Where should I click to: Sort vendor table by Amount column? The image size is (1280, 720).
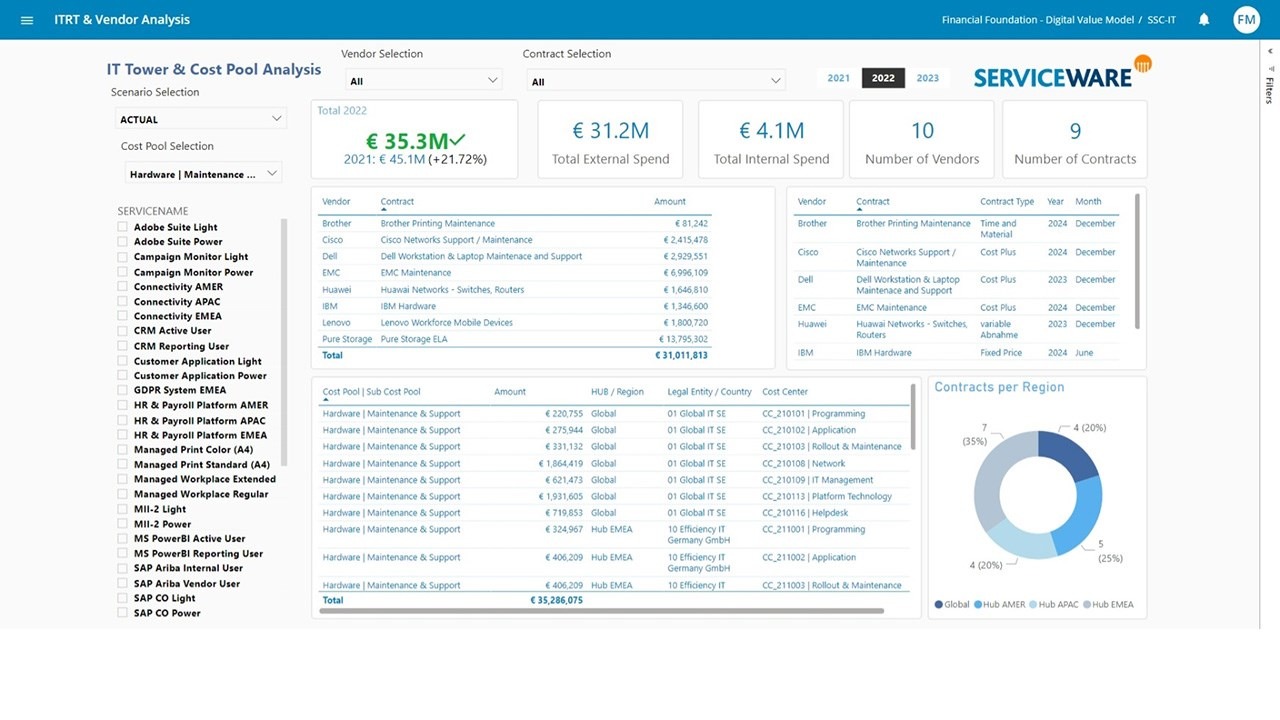pyautogui.click(x=670, y=202)
